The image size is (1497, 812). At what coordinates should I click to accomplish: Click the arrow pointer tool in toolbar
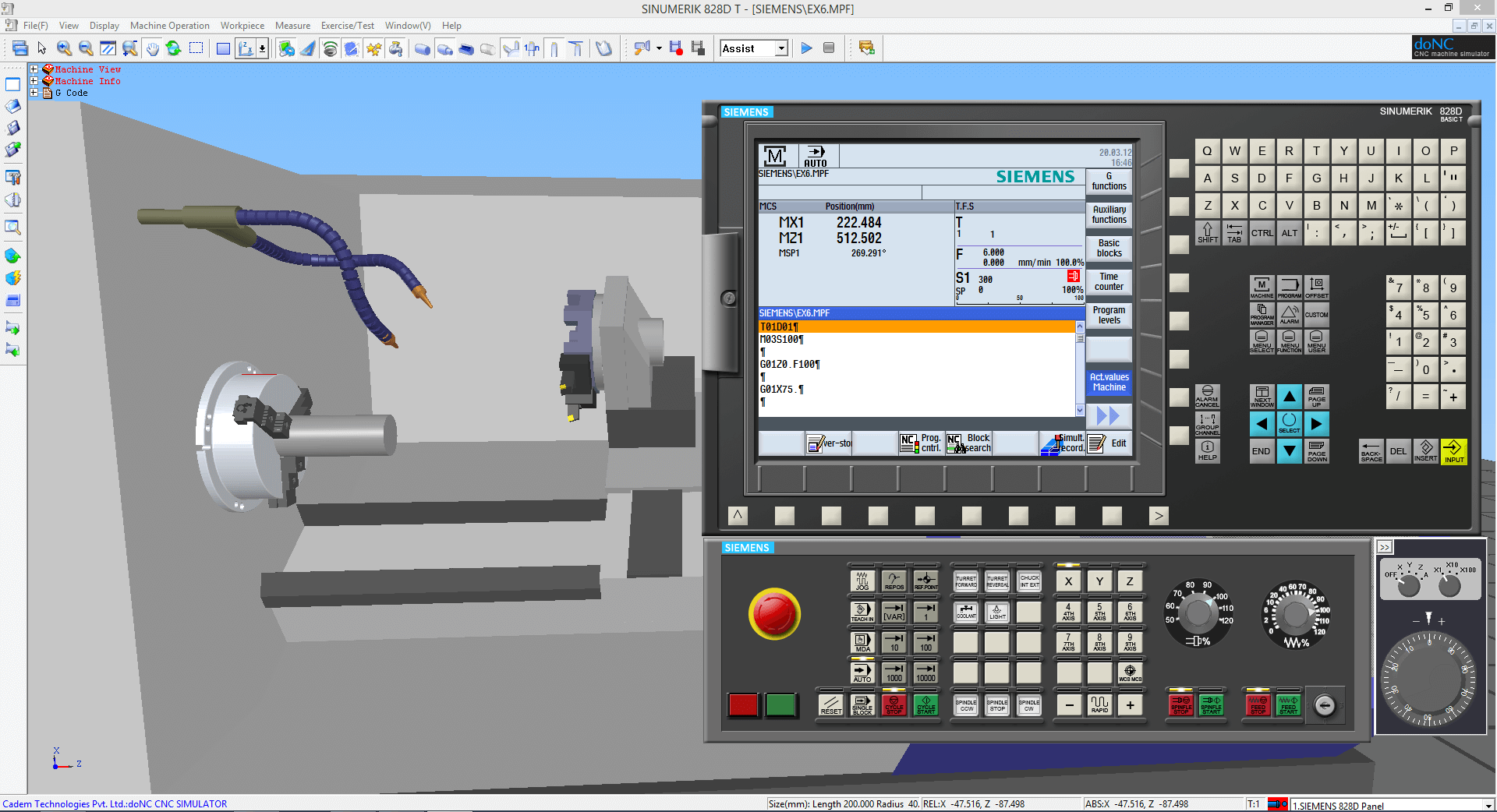tap(42, 48)
